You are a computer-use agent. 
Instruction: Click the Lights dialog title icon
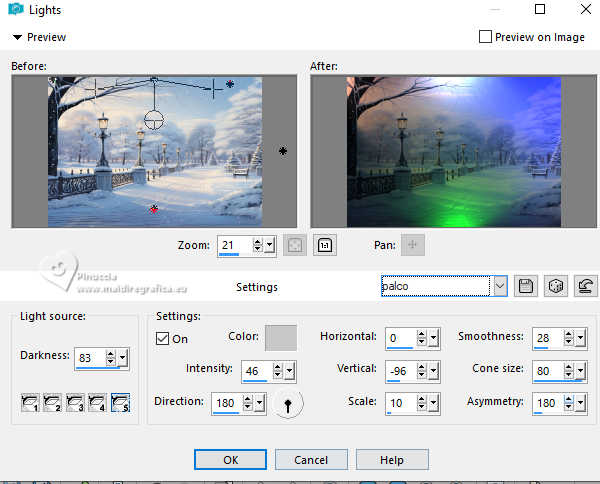[16, 9]
